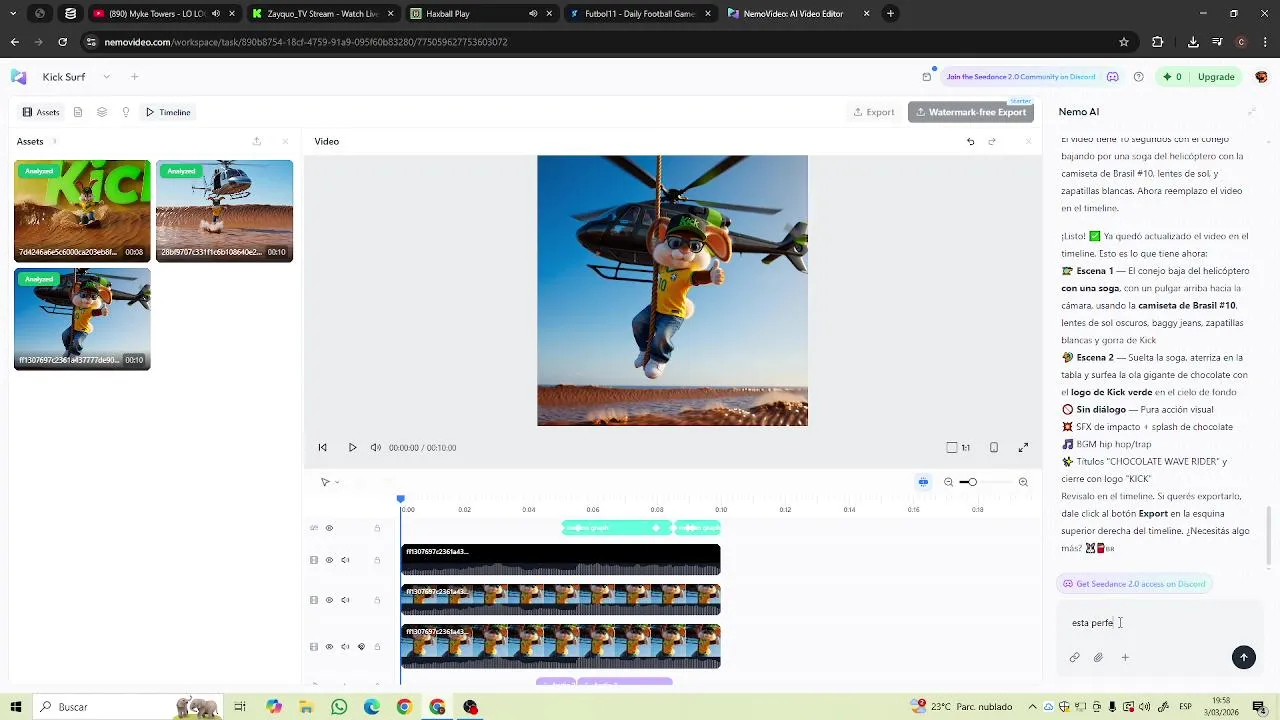The image size is (1280, 720).
Task: Play the video preview
Action: pyautogui.click(x=352, y=448)
